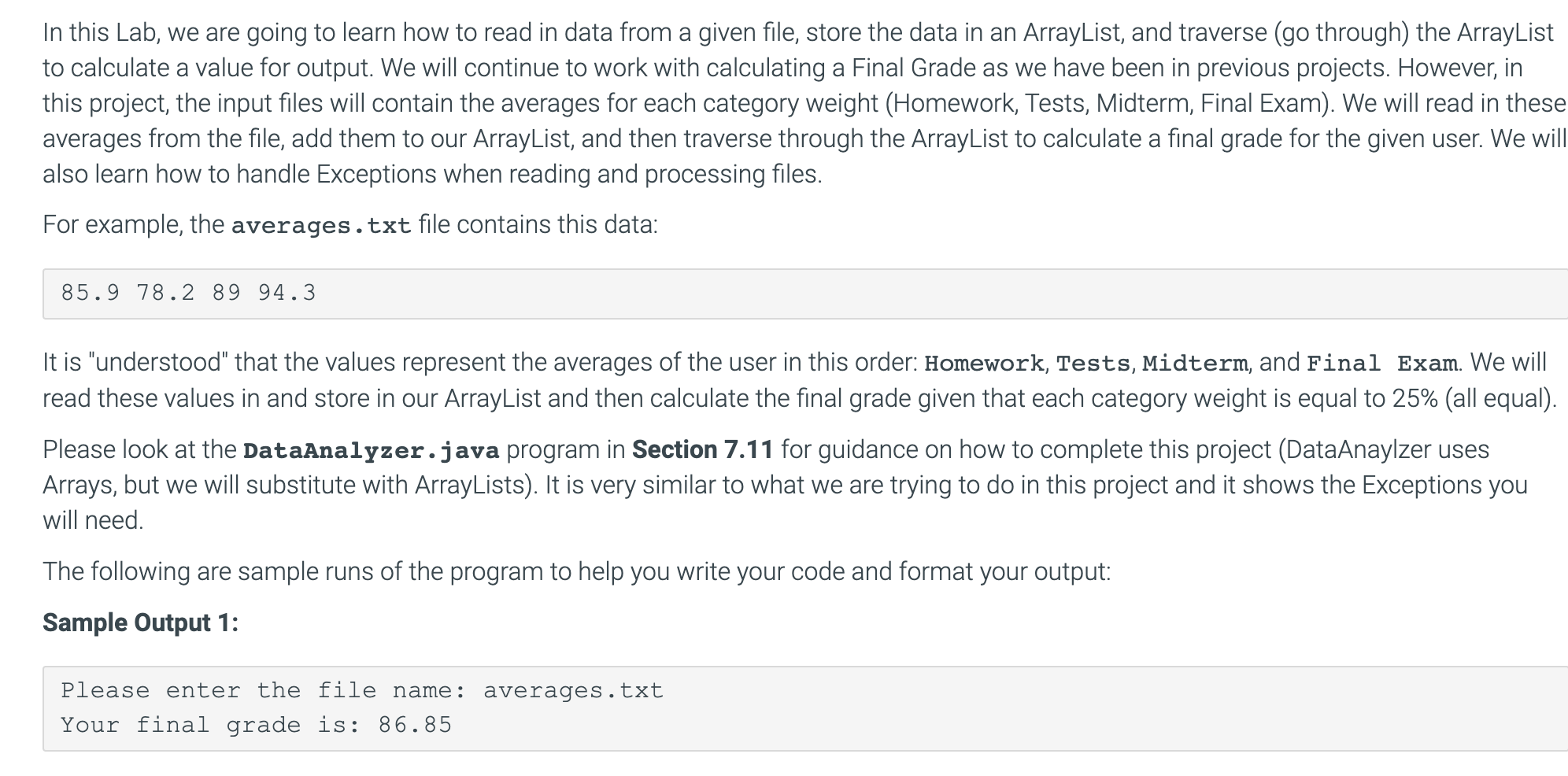Click the data code block with 85.9
The height and width of the screenshot is (776, 1568).
805,294
